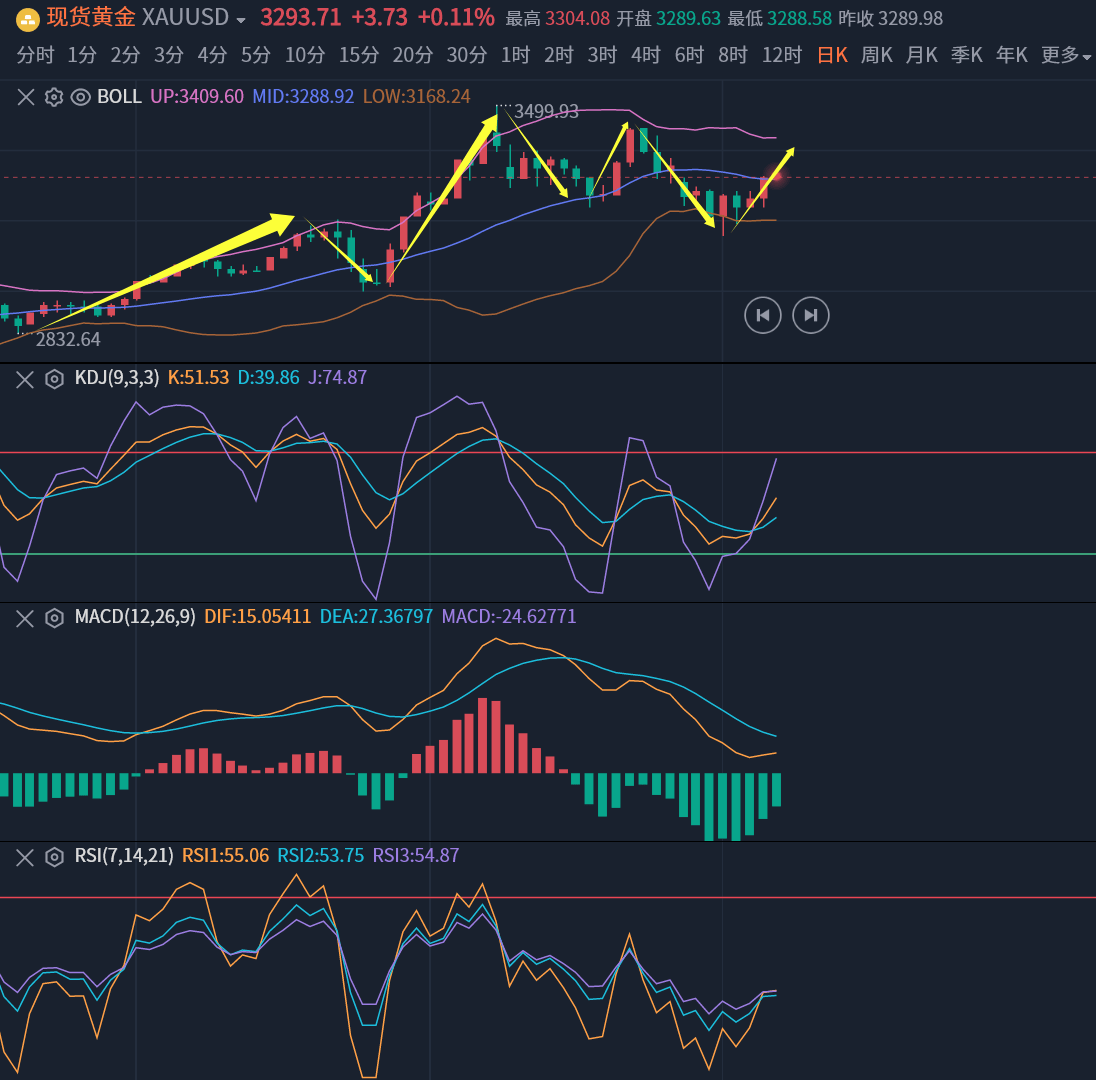Select the 日K daily timeframe

832,56
